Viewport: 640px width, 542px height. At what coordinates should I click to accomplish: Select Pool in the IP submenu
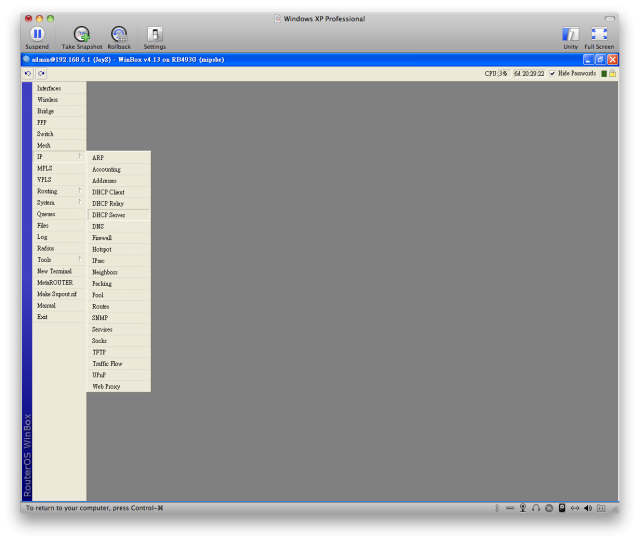pyautogui.click(x=119, y=295)
